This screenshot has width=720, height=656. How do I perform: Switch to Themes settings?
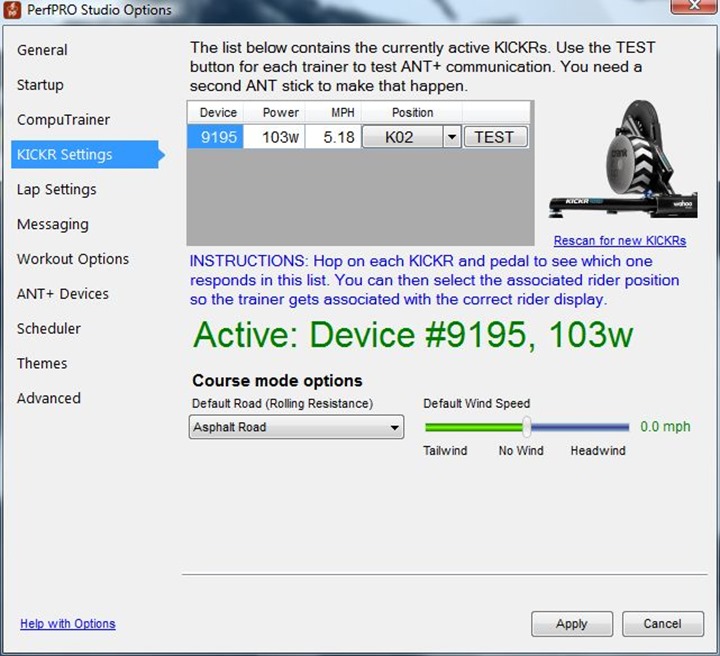(x=42, y=364)
